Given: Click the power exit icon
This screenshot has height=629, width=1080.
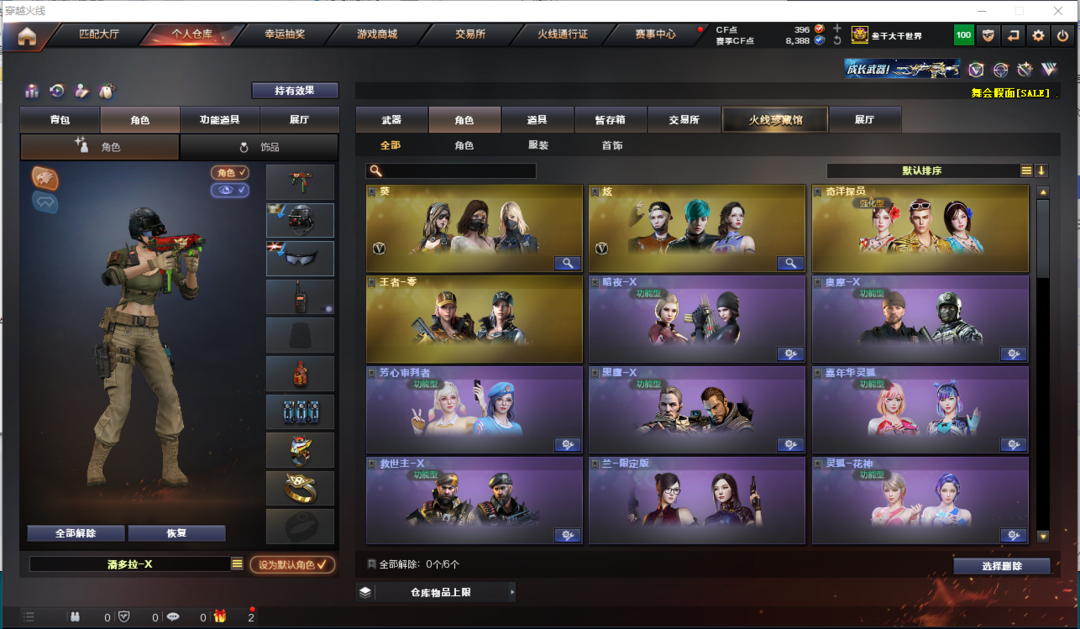Looking at the screenshot, I should click(x=1063, y=35).
